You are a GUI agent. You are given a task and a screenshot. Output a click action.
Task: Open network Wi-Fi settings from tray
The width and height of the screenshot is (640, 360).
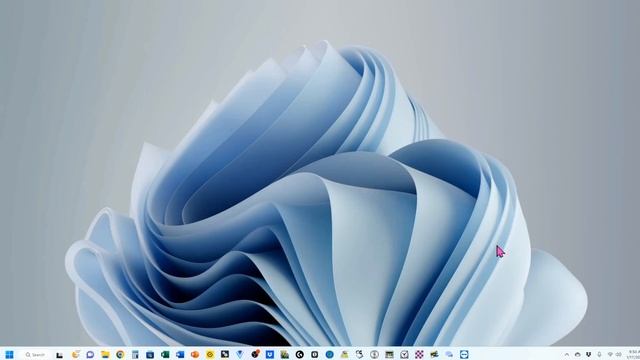pos(610,354)
